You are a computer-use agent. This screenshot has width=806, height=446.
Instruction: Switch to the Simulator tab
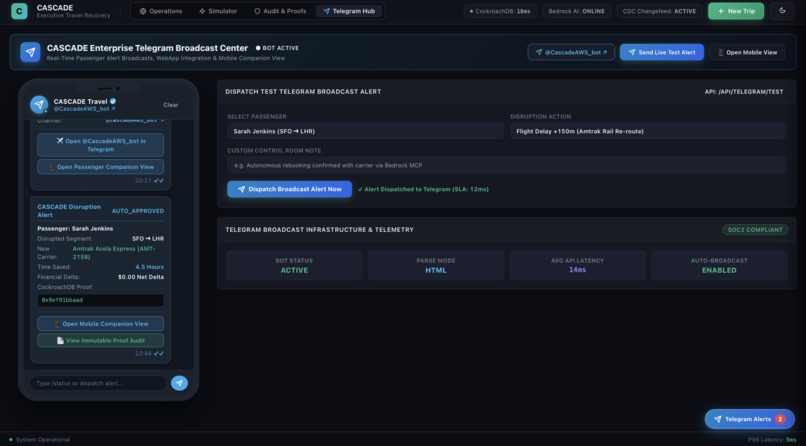pyautogui.click(x=218, y=11)
